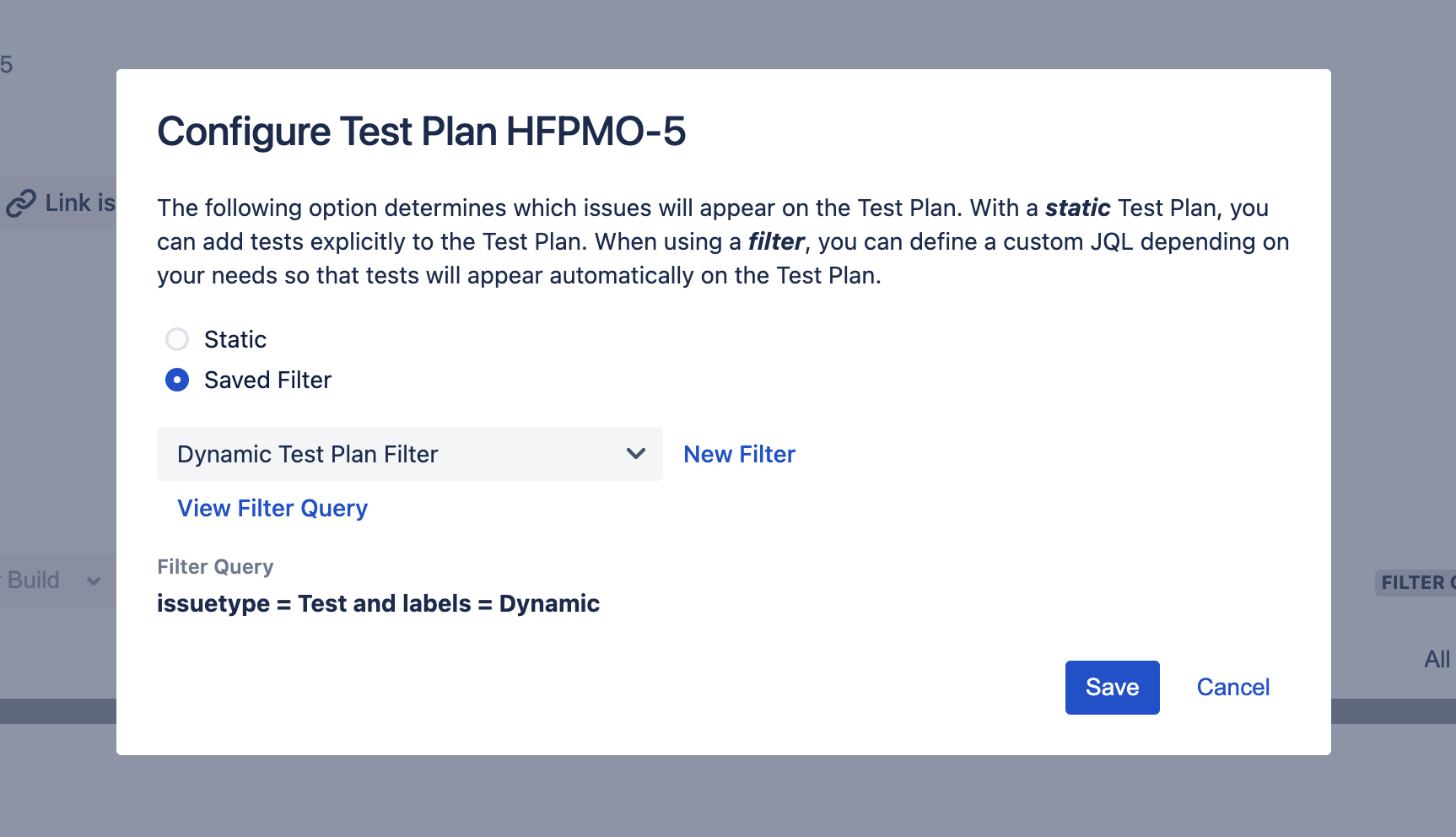Click the Filter Query label
Screen dimensions: 1456x837
tap(215, 567)
